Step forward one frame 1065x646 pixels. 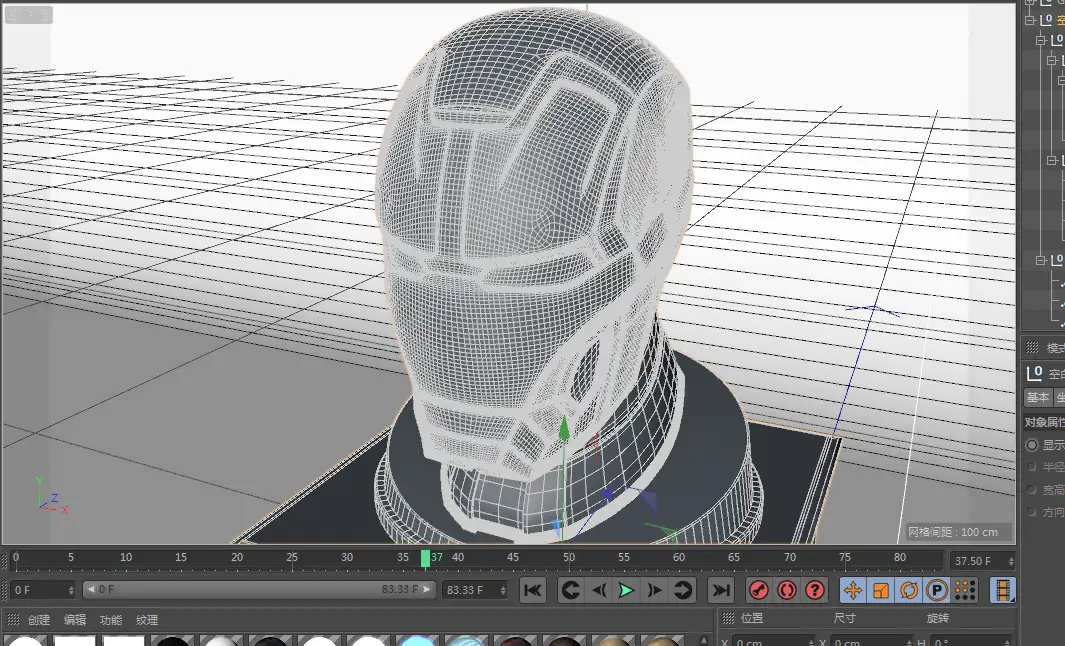pos(654,590)
